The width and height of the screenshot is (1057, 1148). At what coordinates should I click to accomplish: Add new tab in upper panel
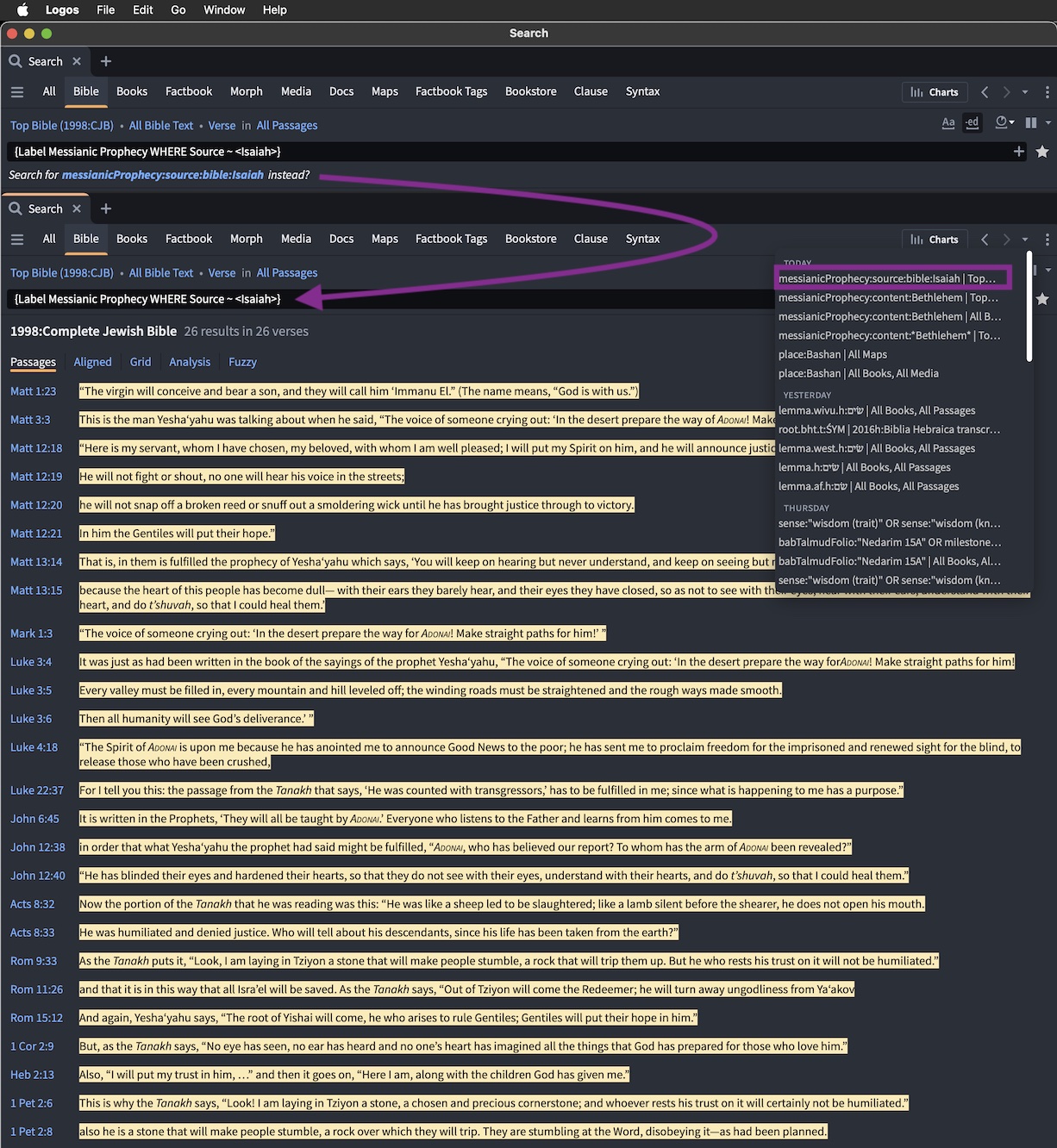[106, 61]
